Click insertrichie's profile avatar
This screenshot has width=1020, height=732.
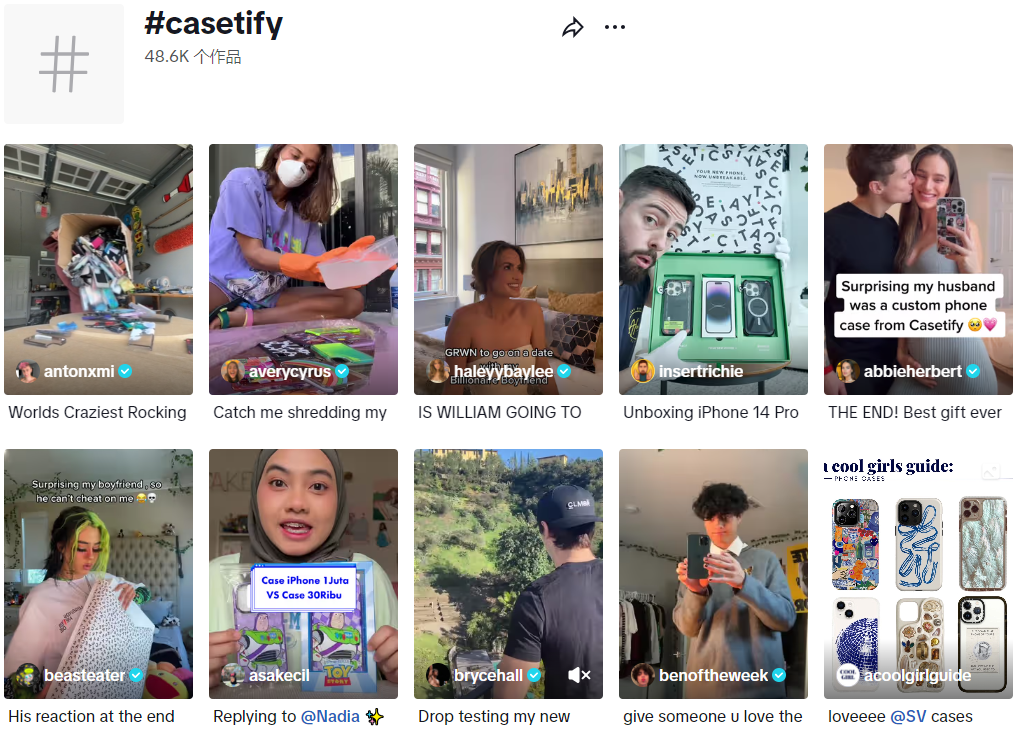643,372
